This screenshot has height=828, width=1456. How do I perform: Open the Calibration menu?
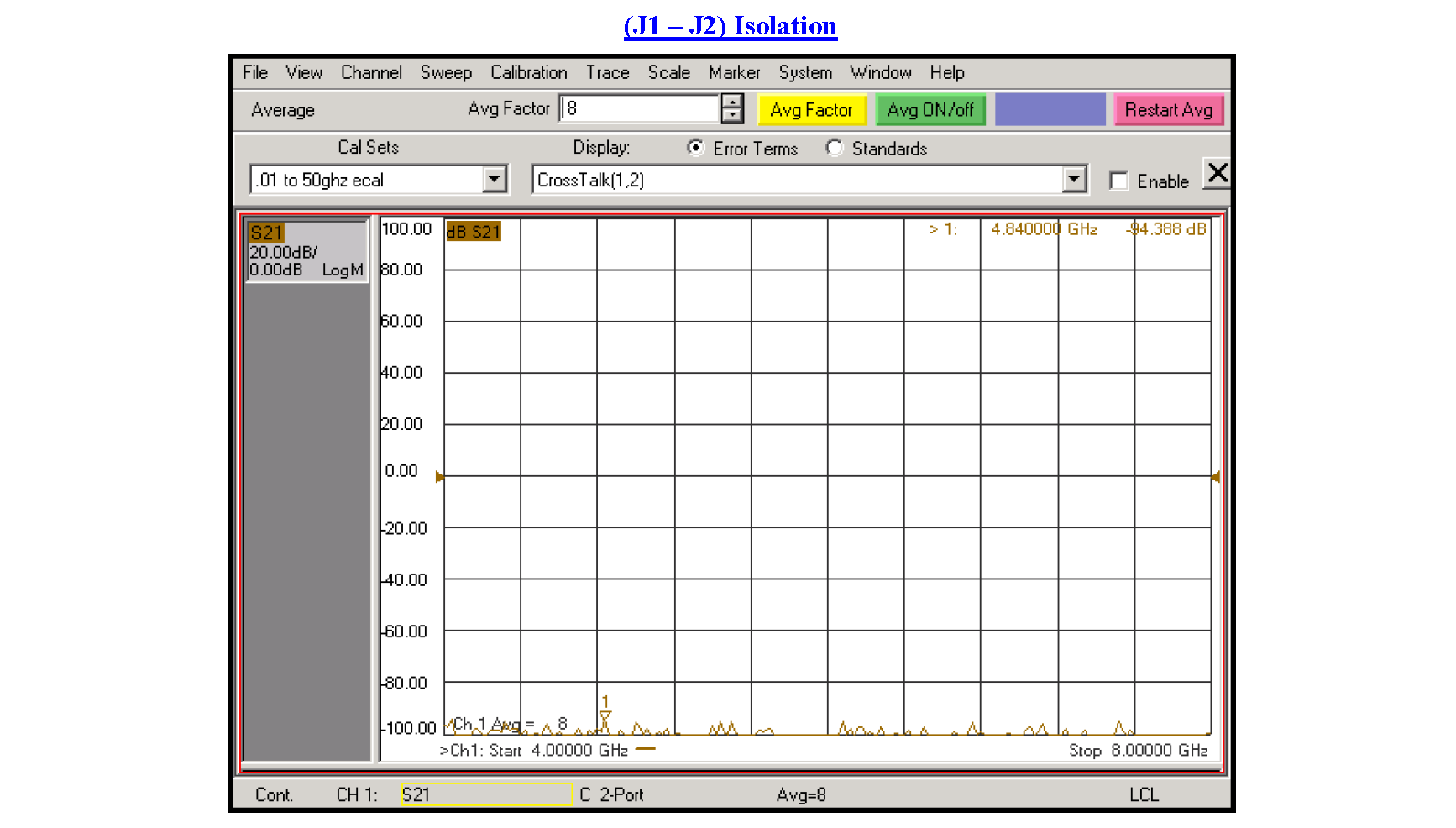click(x=528, y=73)
